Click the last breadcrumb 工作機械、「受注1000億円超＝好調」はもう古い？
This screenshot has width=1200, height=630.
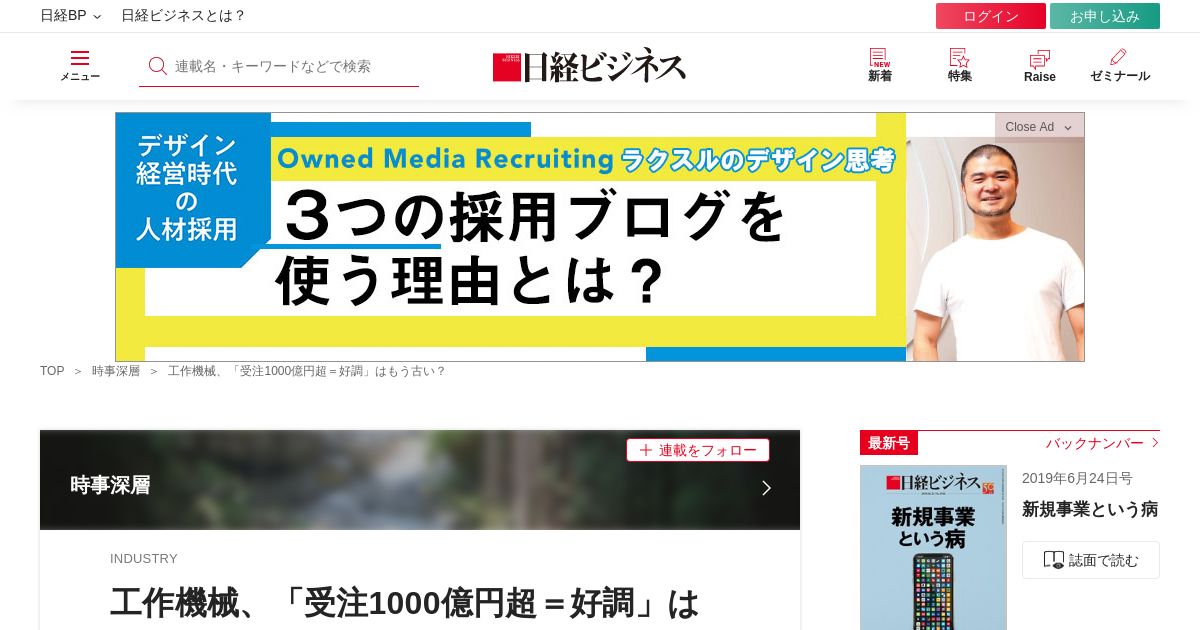(306, 371)
